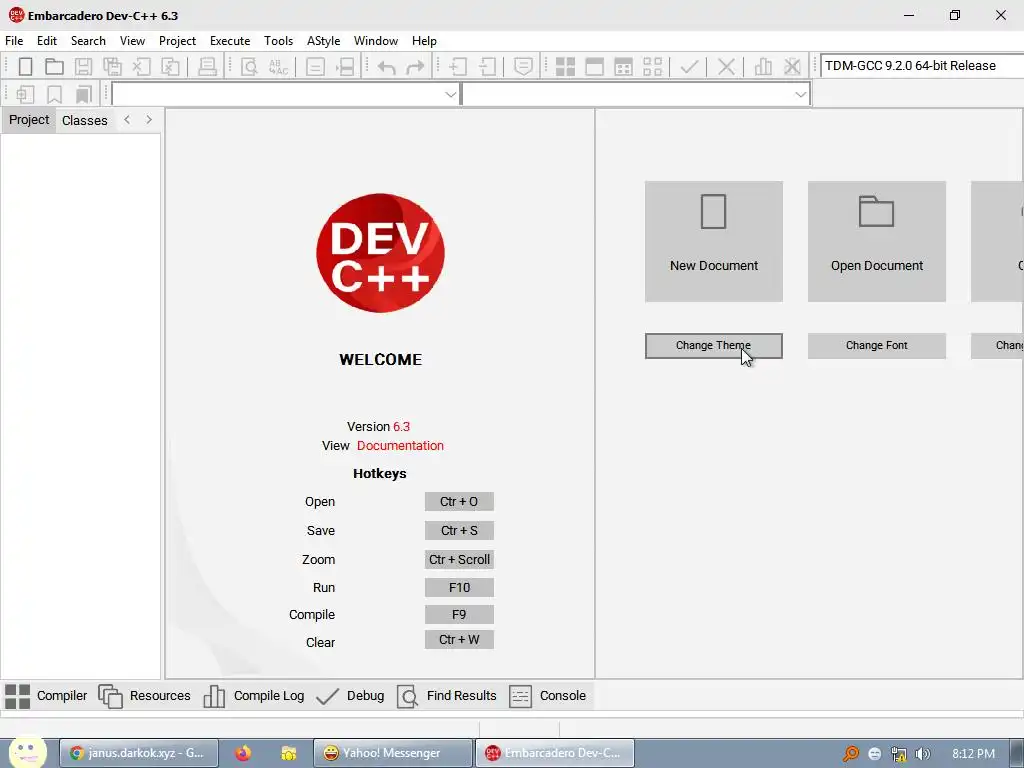The width and height of the screenshot is (1024, 768).
Task: Switch to Chrome janus.darkok.xyz taskbar window
Action: (x=139, y=753)
